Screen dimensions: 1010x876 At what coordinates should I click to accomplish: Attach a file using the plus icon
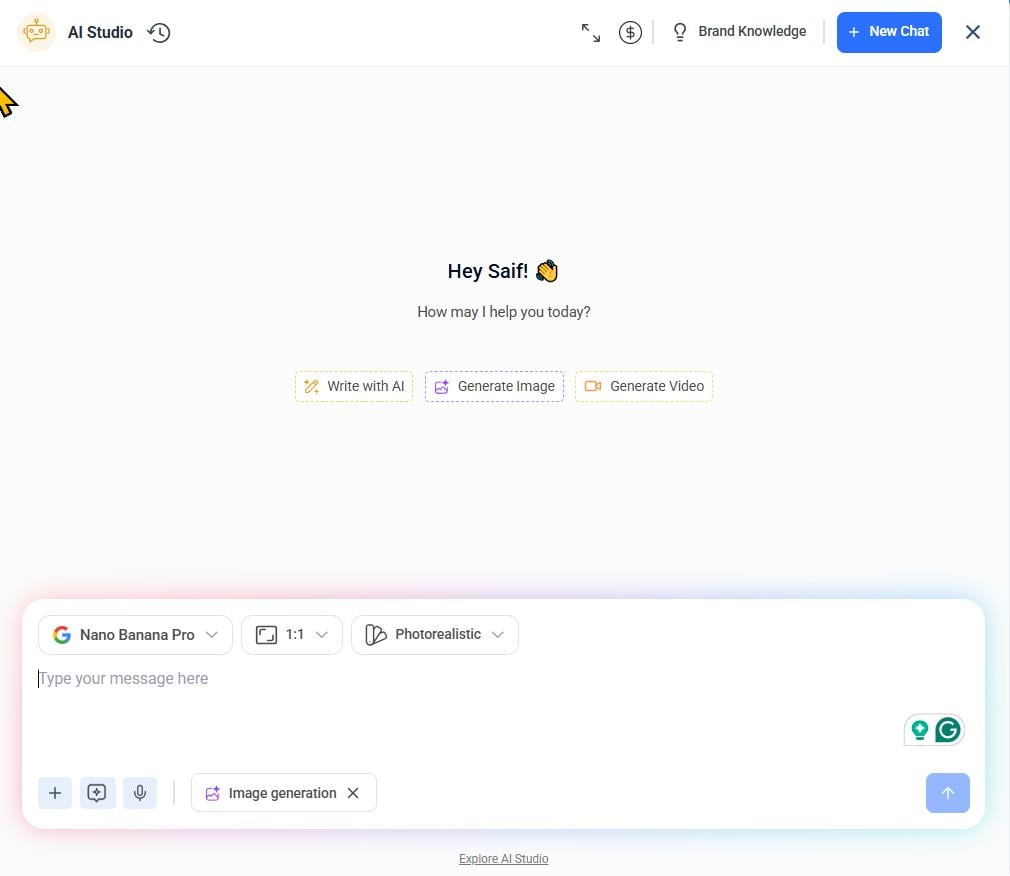coord(55,792)
